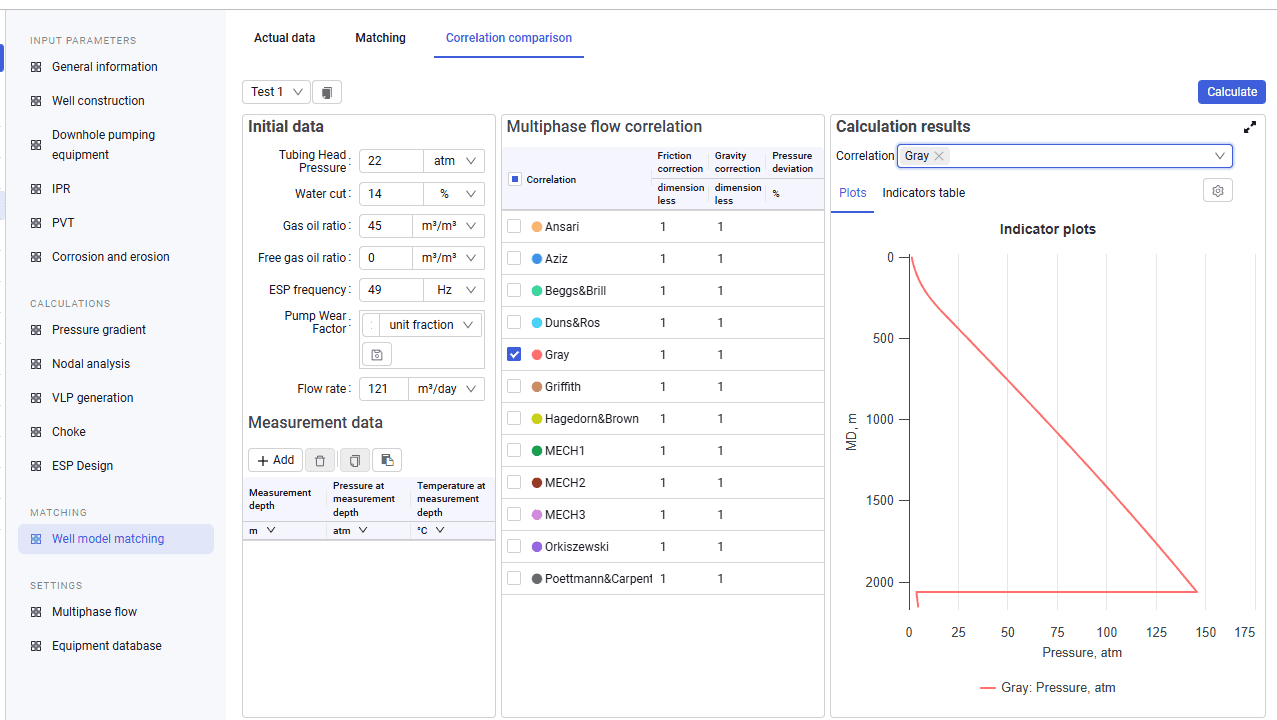Open plot settings gear icon
Screen dimensions: 1277x720
(x=1218, y=191)
